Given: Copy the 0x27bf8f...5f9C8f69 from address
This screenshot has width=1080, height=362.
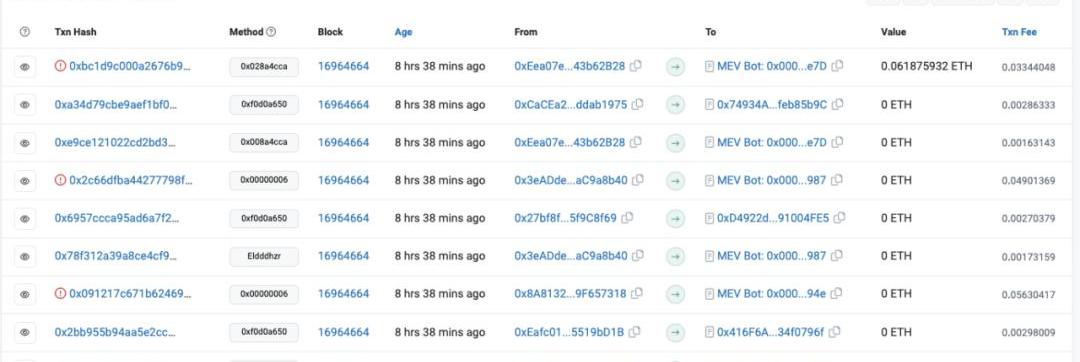Looking at the screenshot, I should point(627,218).
